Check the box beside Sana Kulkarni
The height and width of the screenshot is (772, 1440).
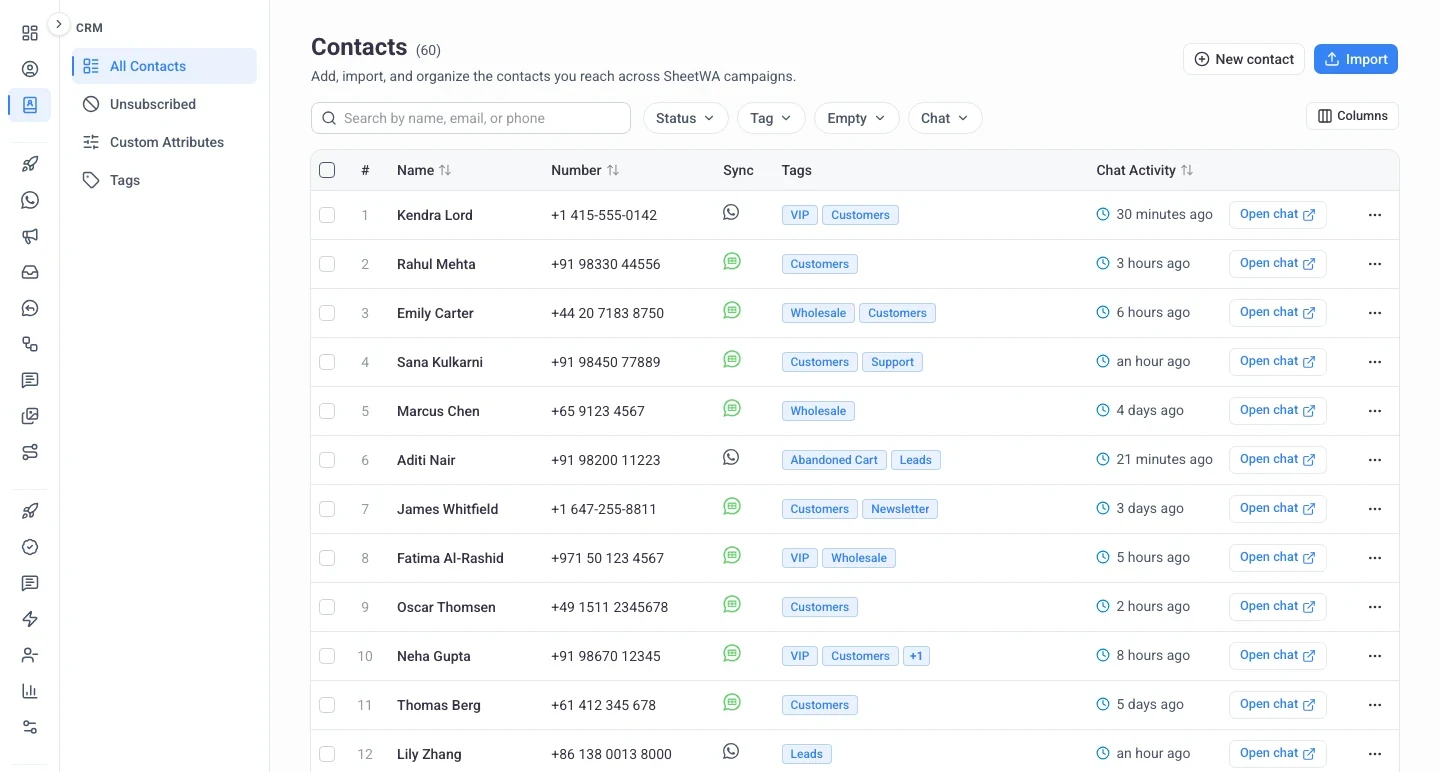327,362
